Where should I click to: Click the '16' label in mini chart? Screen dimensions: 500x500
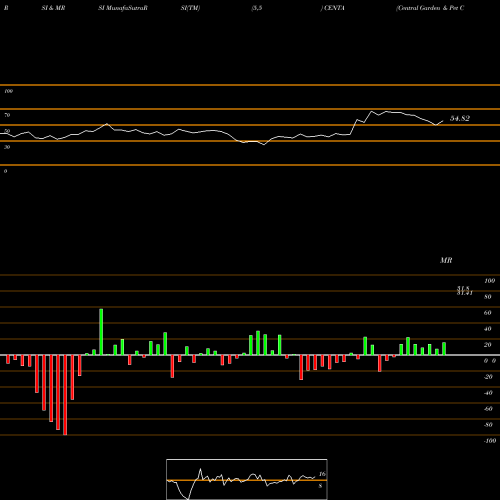[x=322, y=474]
